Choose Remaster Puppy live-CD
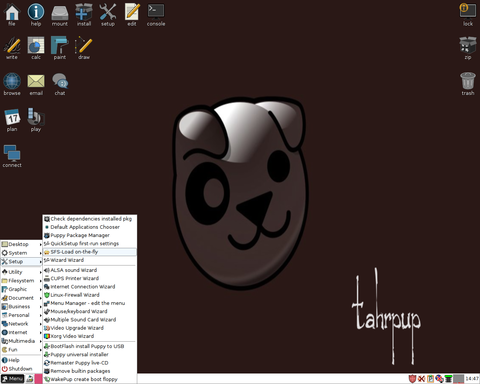 pyautogui.click(x=90, y=363)
